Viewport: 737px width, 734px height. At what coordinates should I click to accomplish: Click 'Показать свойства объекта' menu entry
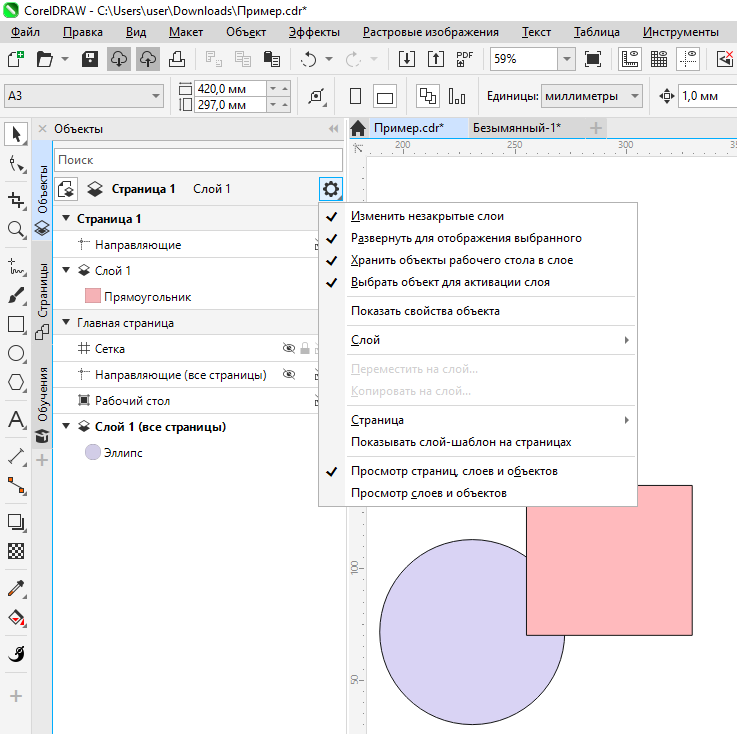[425, 311]
